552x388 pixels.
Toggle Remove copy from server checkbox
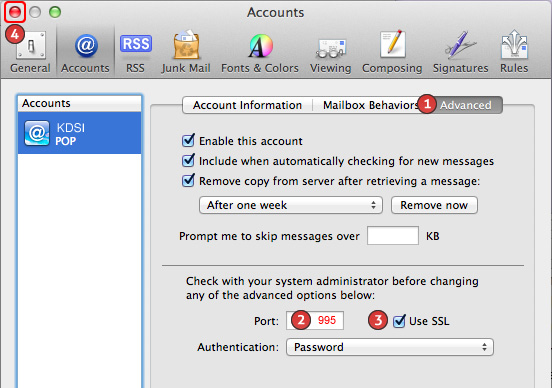[188, 181]
